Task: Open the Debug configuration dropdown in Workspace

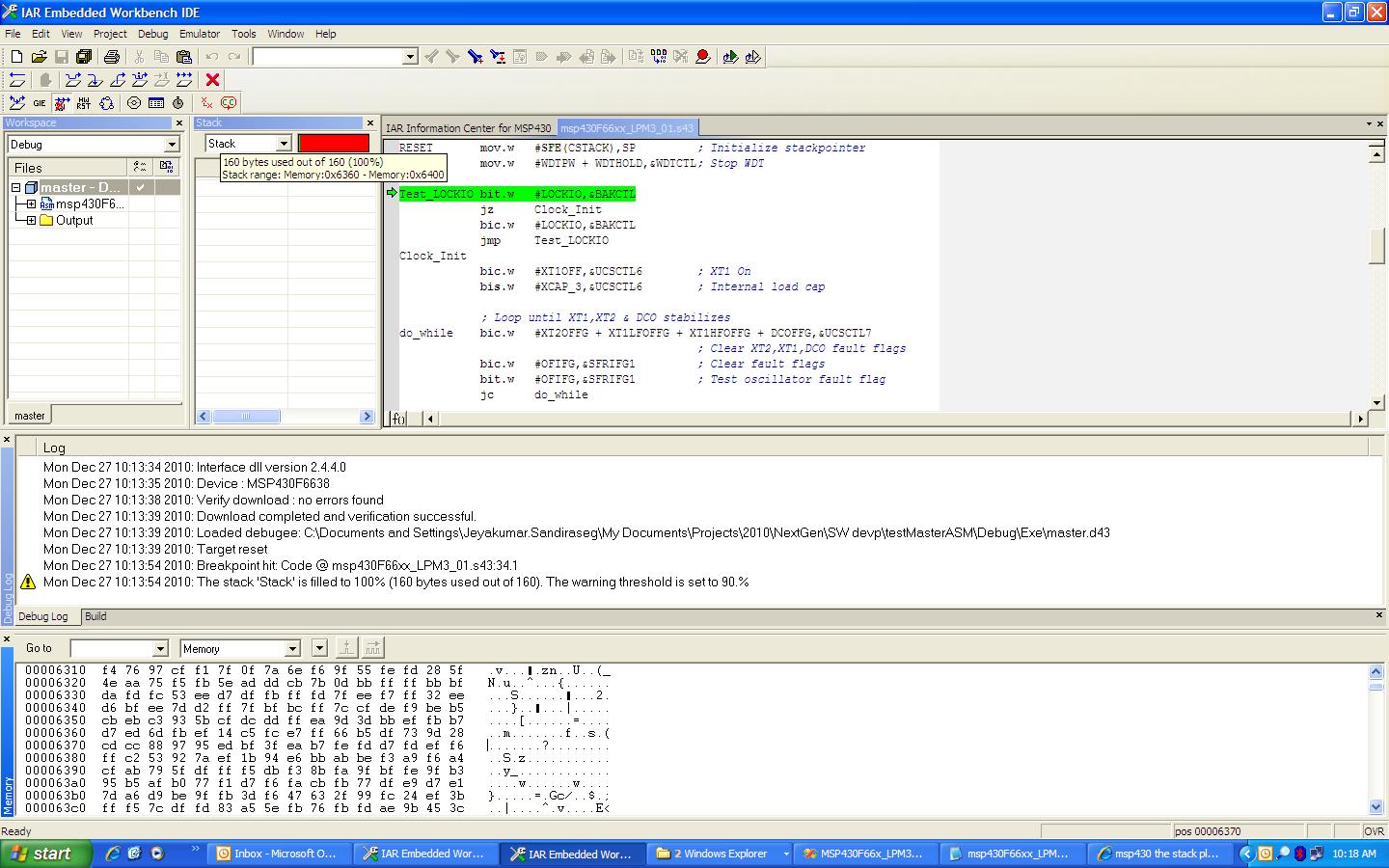Action: pos(172,145)
